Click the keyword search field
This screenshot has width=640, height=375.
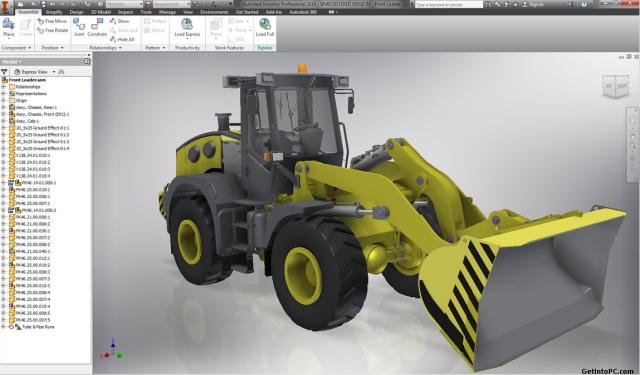coord(449,4)
